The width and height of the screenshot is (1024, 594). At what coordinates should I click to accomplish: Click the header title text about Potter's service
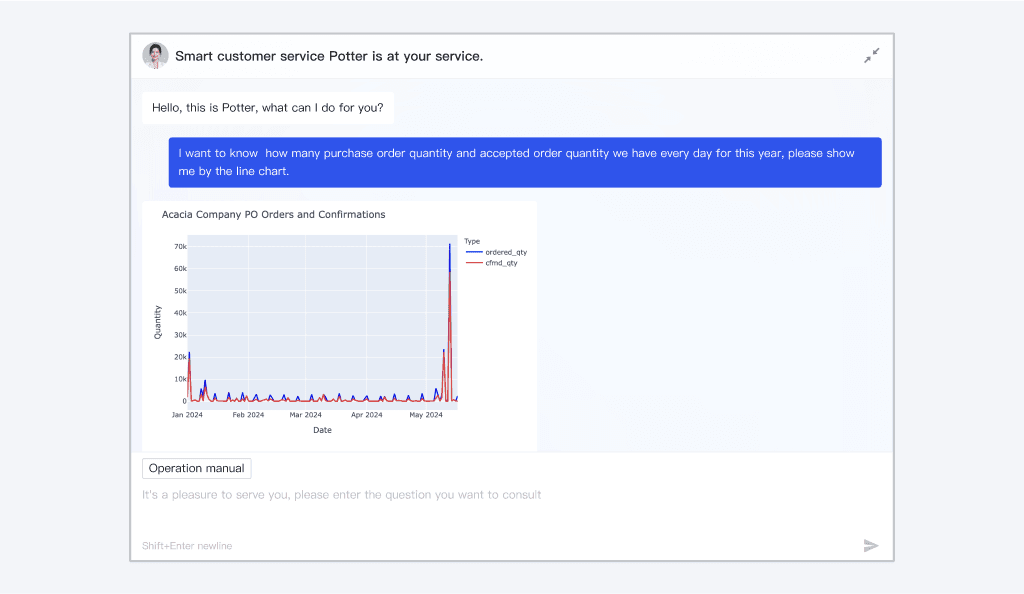pyautogui.click(x=329, y=56)
